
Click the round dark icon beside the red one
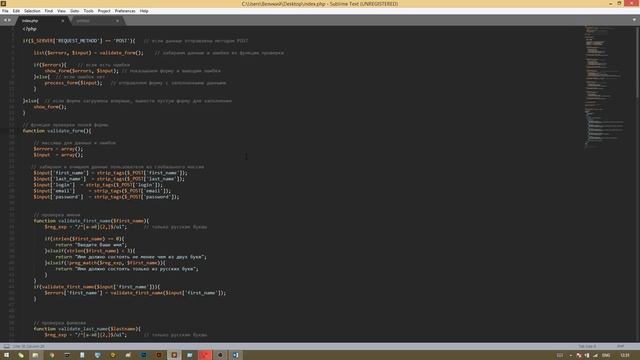220,355
